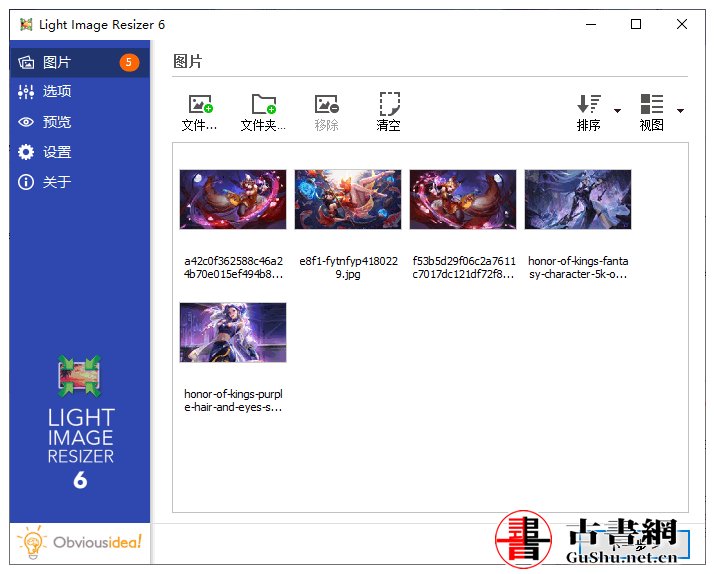Click the 文件 add files icon
The height and width of the screenshot is (574, 716).
pos(200,105)
